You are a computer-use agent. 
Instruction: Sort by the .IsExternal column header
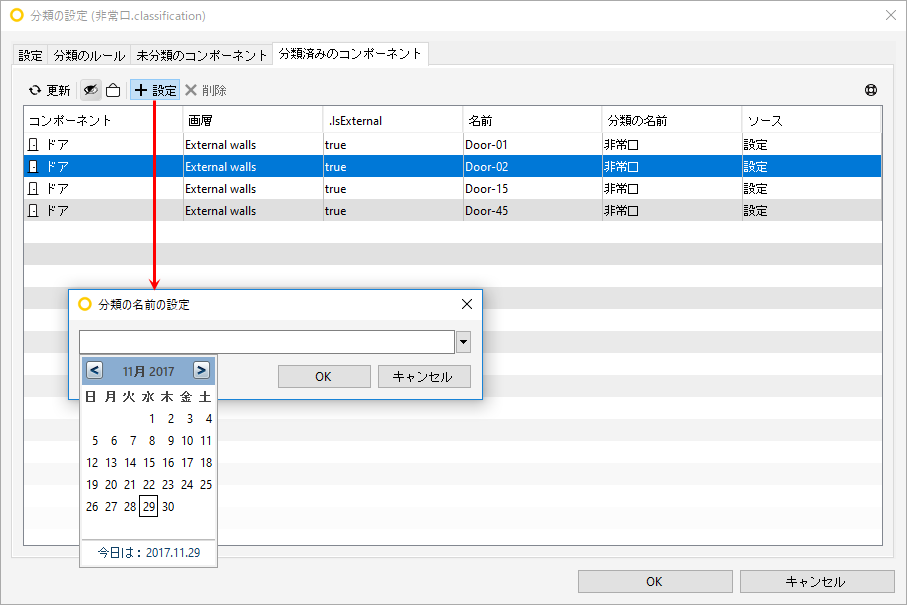(393, 120)
